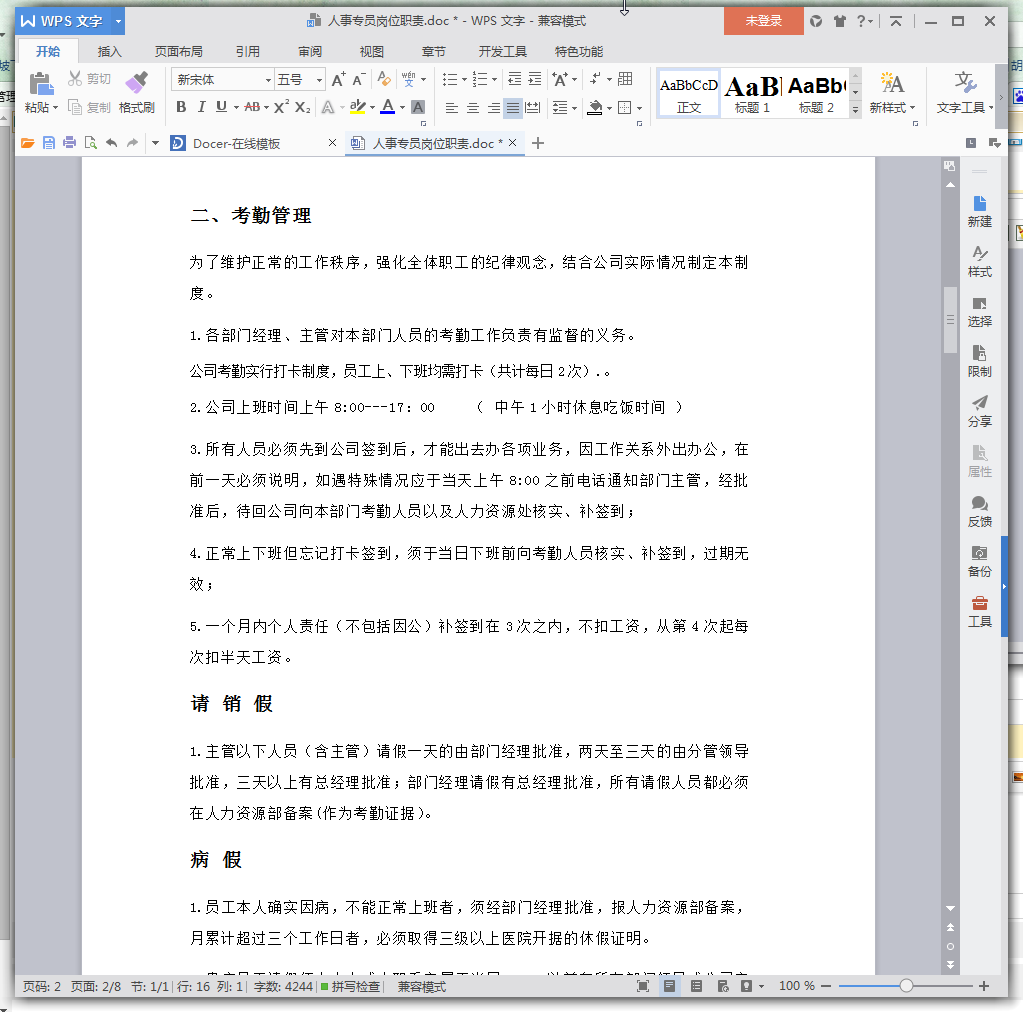Toggle Italic formatting
Screen dimensions: 1023x1012
201,107
